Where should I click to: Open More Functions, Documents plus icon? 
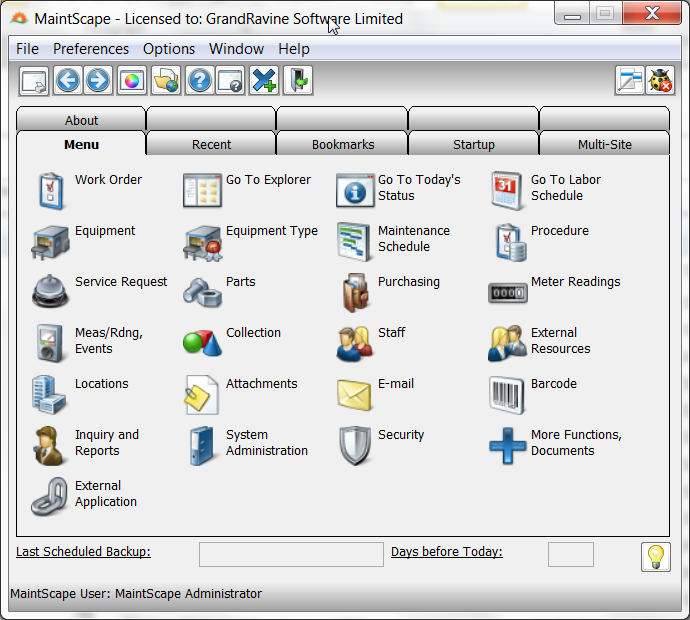tap(507, 446)
